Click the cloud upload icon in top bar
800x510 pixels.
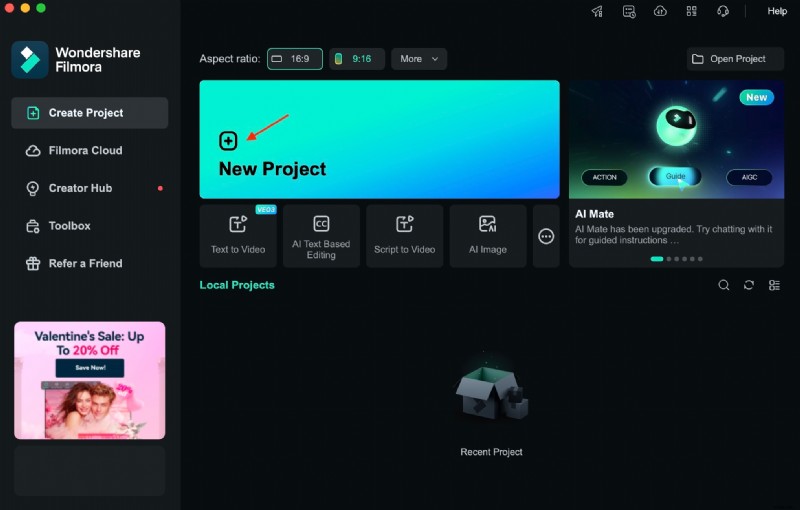click(x=660, y=11)
